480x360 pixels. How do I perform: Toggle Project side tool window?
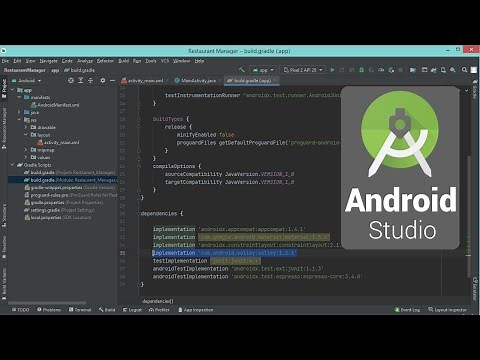(4, 88)
